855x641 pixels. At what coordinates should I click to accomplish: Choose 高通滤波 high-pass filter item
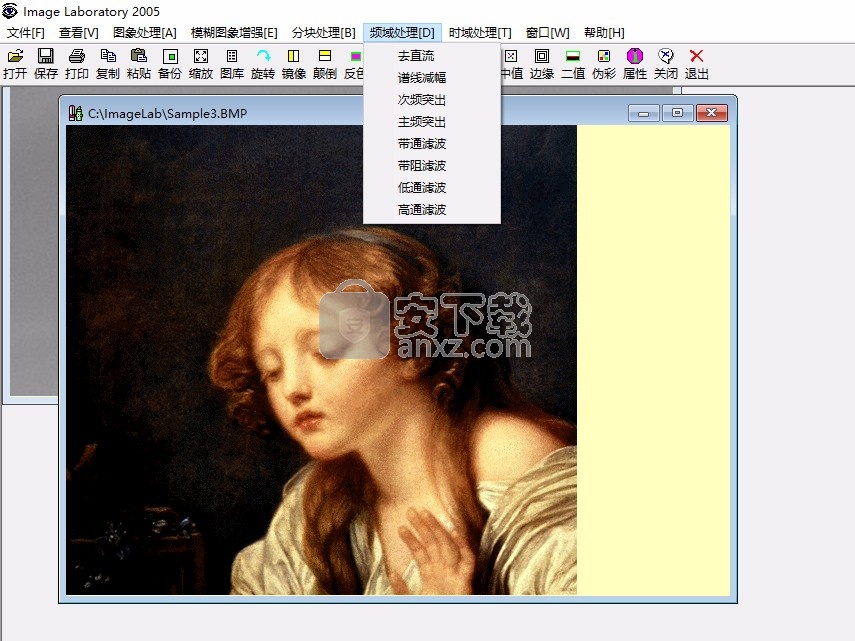(432, 210)
